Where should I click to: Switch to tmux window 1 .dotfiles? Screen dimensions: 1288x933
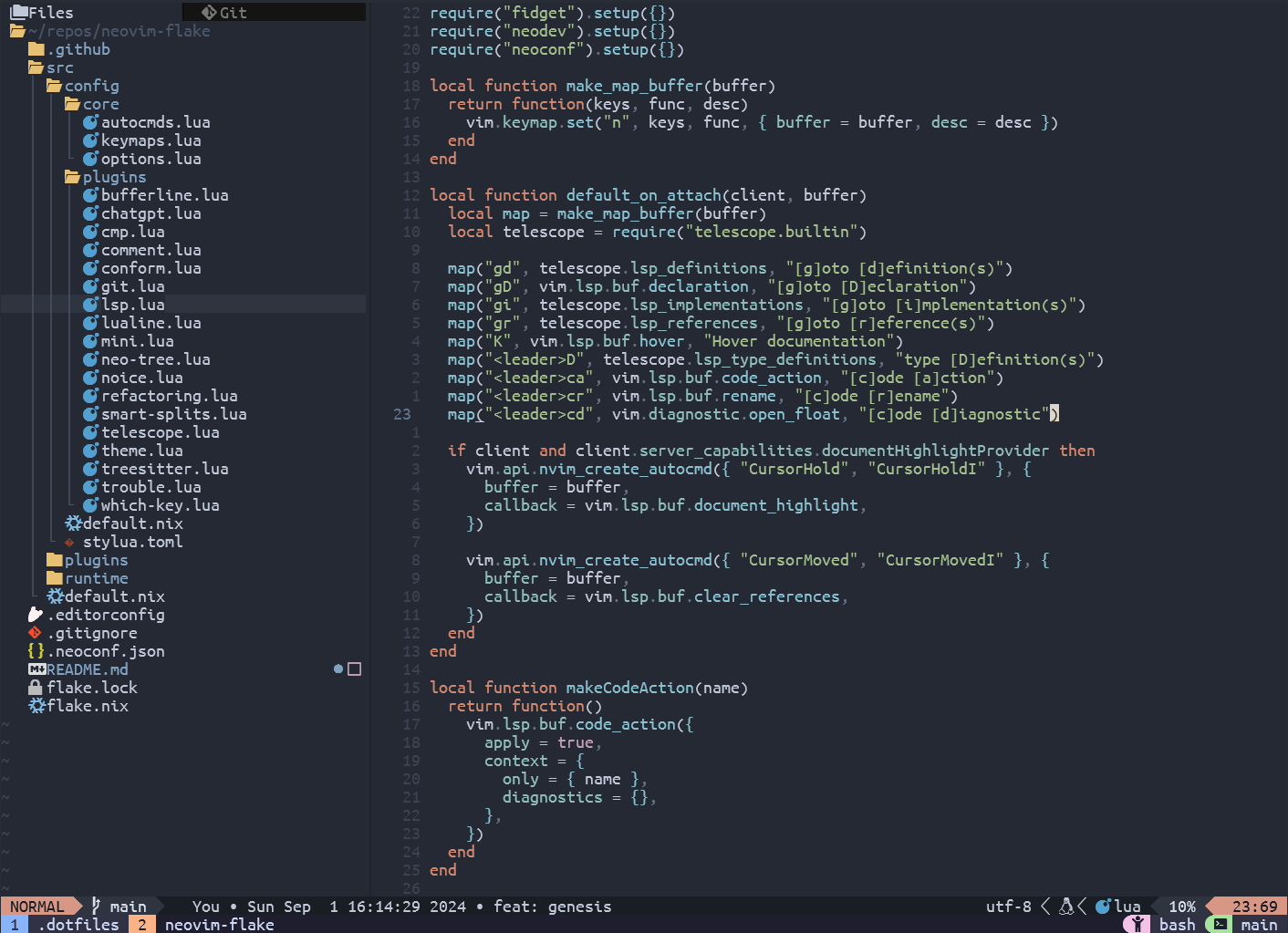[x=64, y=925]
